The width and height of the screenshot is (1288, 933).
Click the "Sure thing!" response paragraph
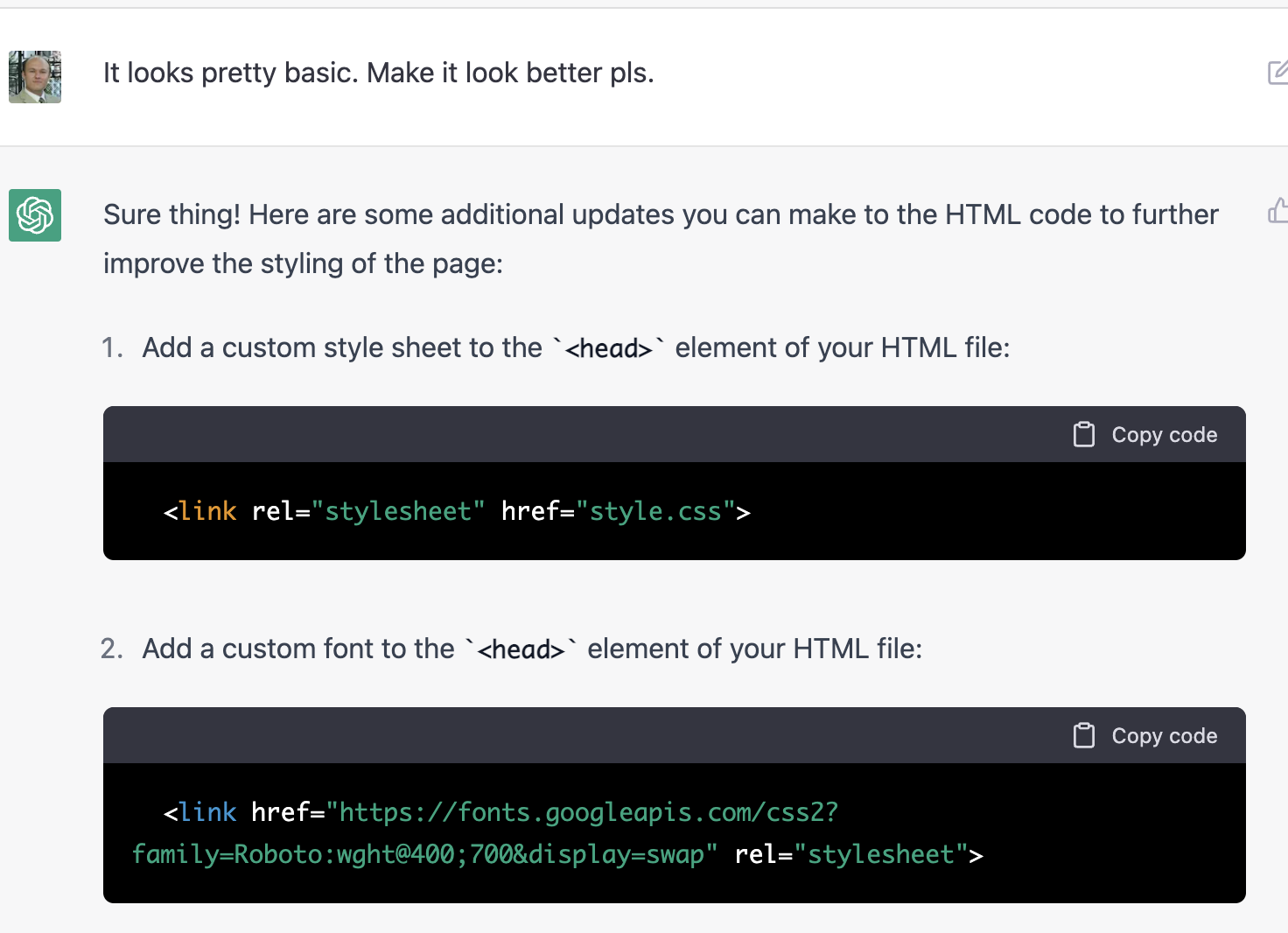pos(661,239)
